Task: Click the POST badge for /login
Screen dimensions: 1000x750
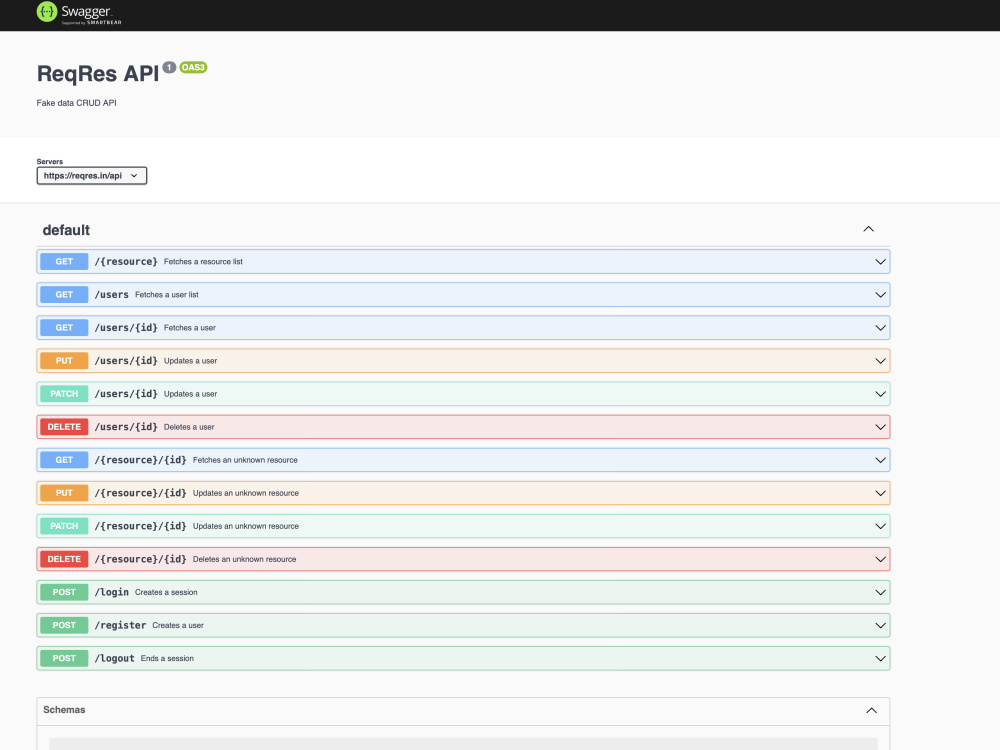Action: (x=64, y=592)
